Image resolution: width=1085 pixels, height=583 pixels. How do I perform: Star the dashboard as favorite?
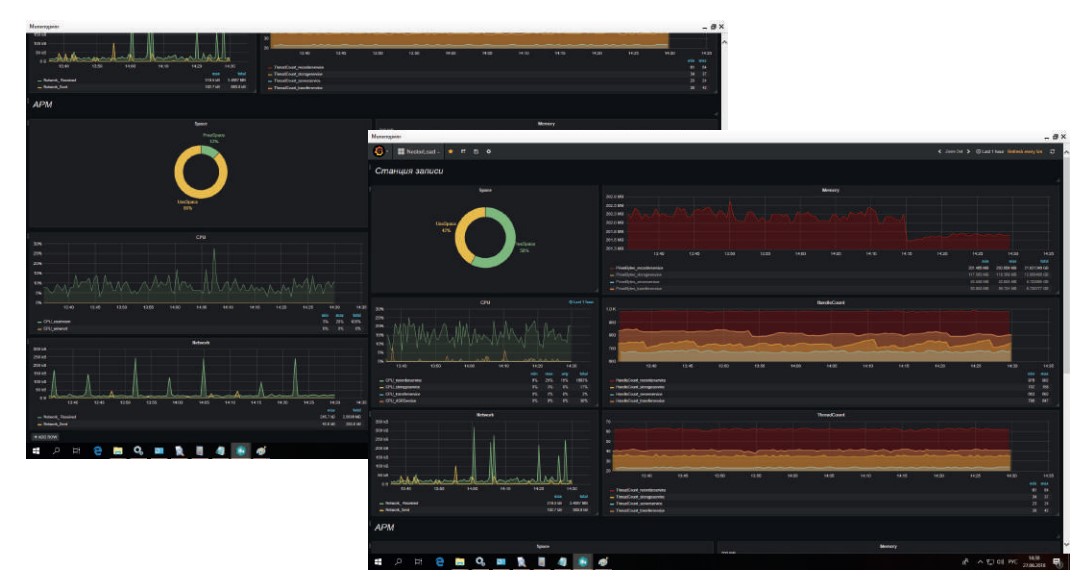450,151
